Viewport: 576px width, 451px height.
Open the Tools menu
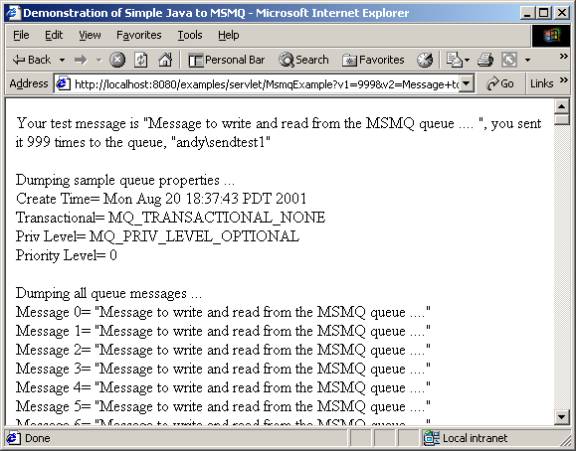(190, 35)
